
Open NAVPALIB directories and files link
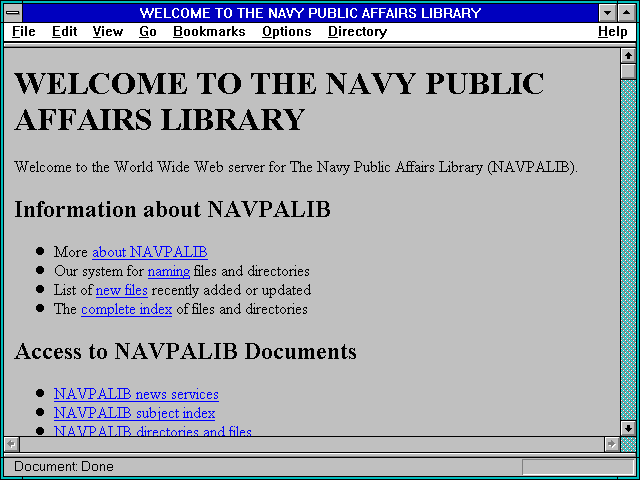(153, 431)
